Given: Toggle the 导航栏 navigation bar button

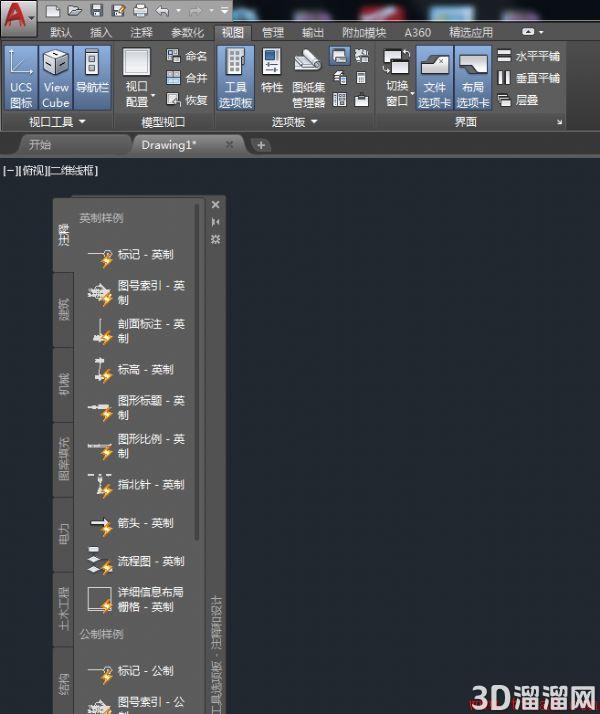Looking at the screenshot, I should pyautogui.click(x=92, y=77).
